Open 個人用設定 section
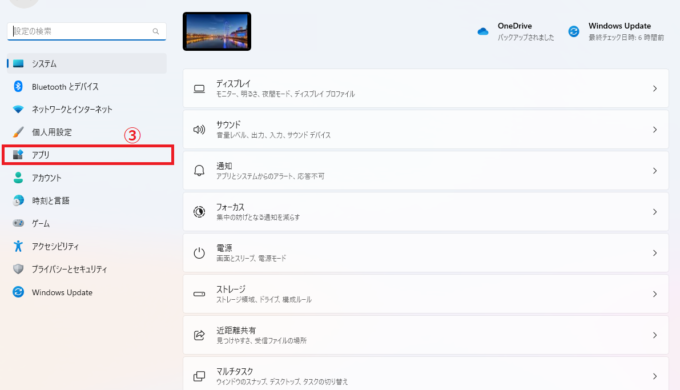The width and height of the screenshot is (680, 390). coord(87,132)
